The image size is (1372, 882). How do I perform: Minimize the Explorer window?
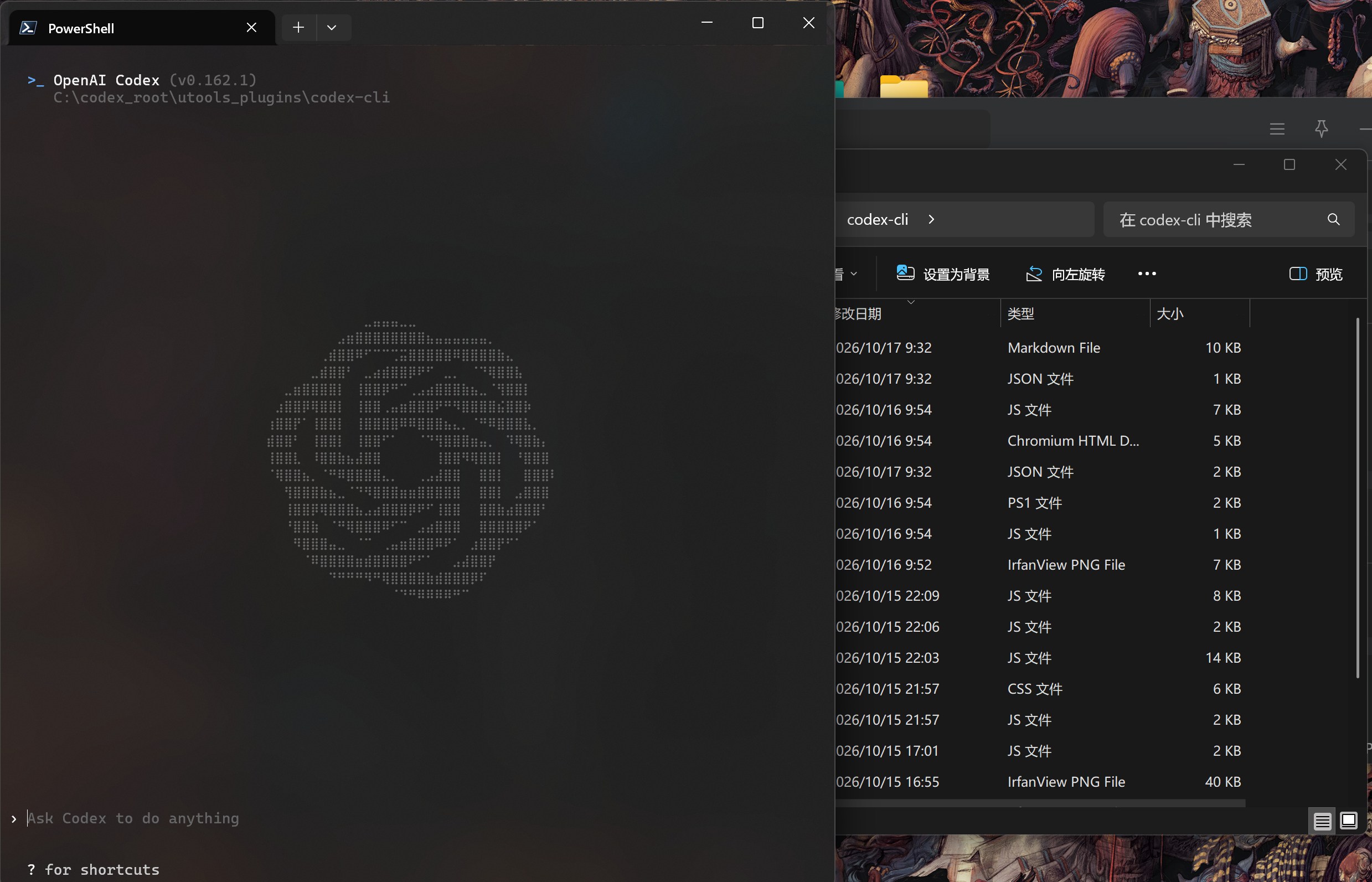(x=1239, y=165)
